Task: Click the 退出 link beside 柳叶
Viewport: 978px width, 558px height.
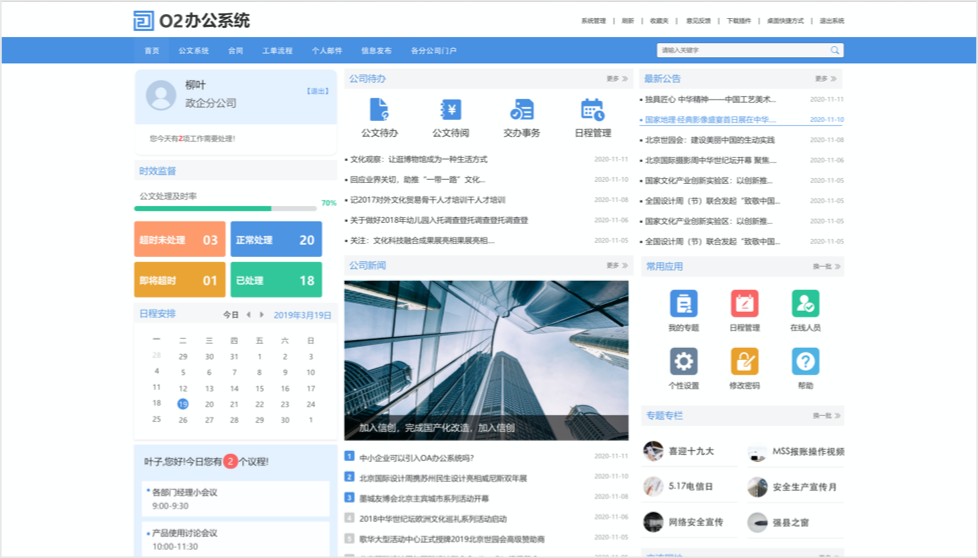Action: coord(317,91)
